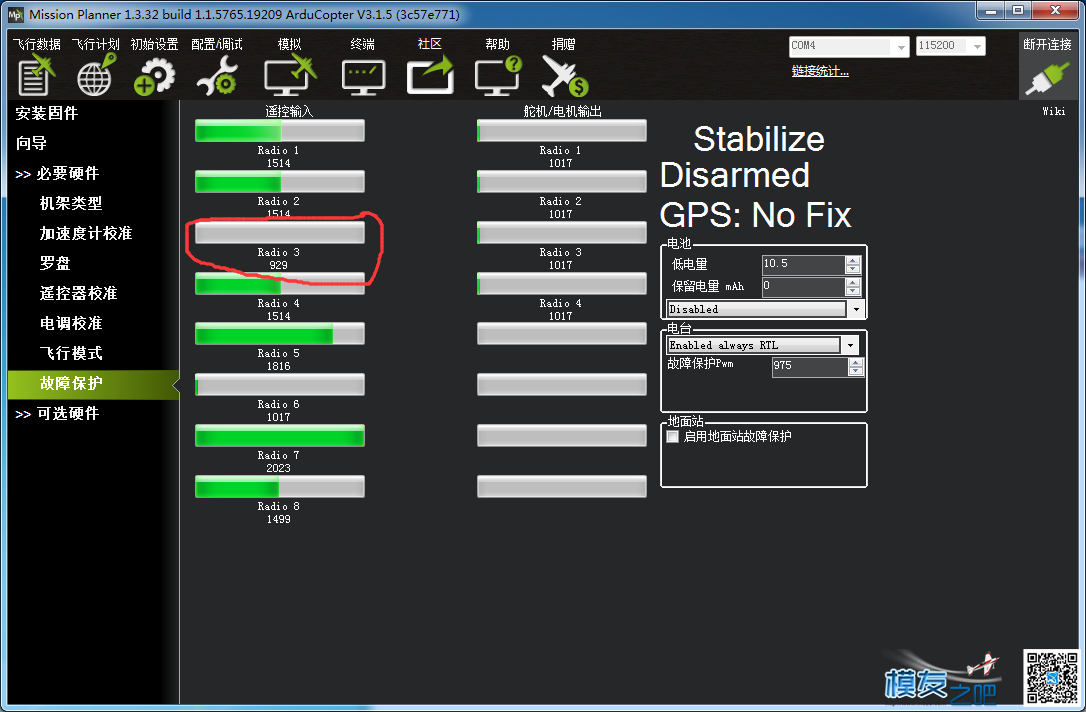Click the GPS: No Fix text
This screenshot has width=1086, height=712.
[756, 215]
